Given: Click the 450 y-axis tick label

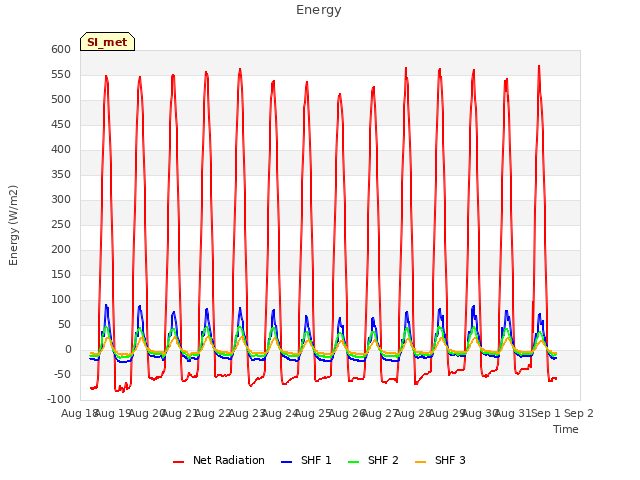Looking at the screenshot, I should [x=61, y=124].
